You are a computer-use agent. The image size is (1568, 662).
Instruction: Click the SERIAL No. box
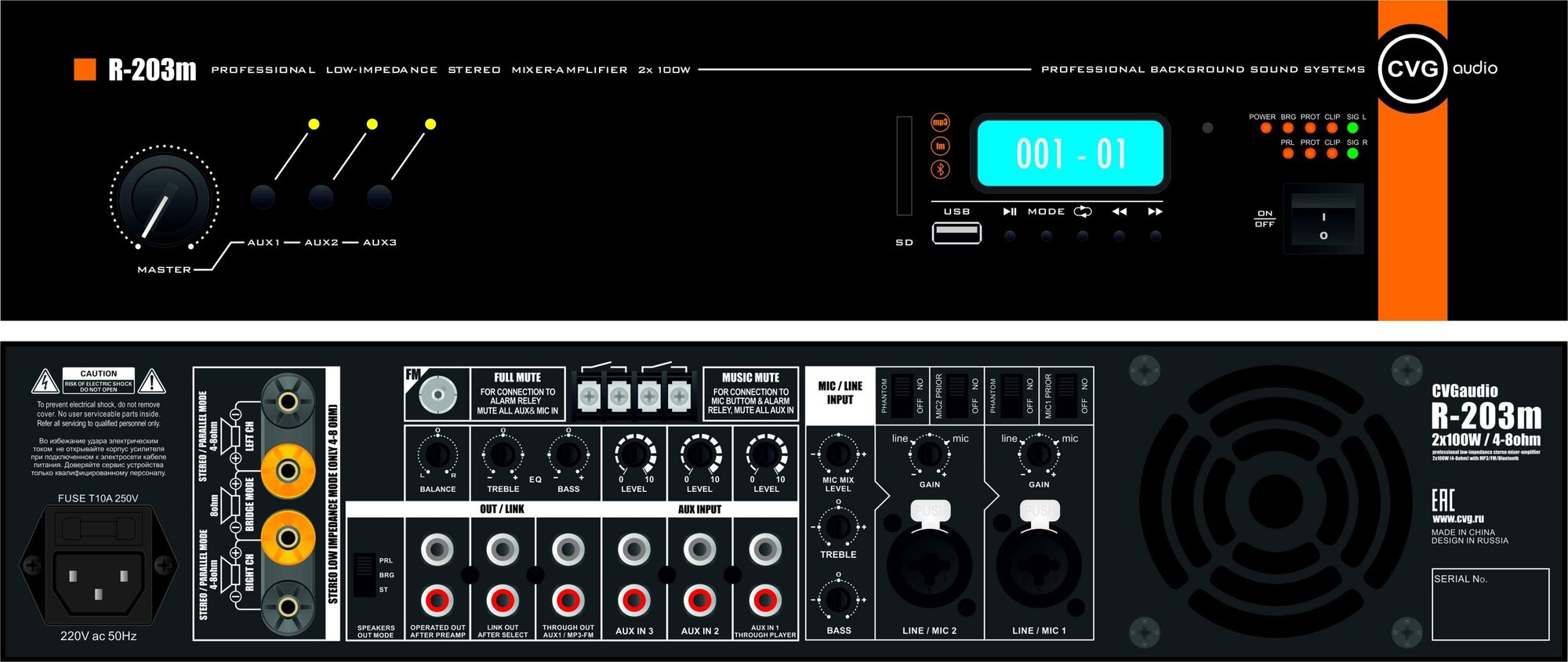click(x=1490, y=604)
